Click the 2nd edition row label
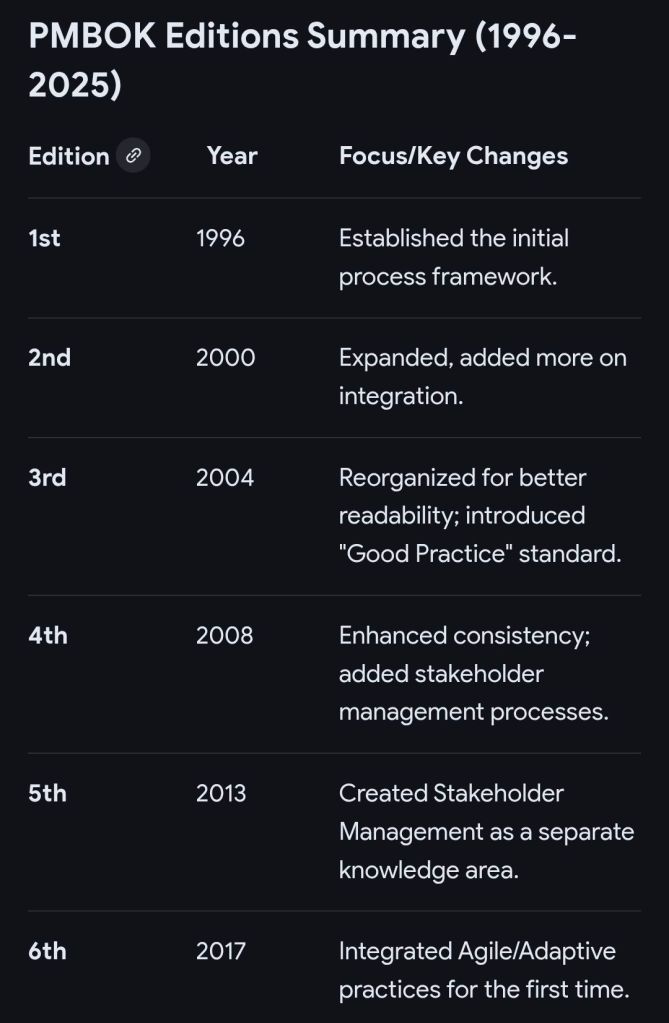 [x=49, y=358]
